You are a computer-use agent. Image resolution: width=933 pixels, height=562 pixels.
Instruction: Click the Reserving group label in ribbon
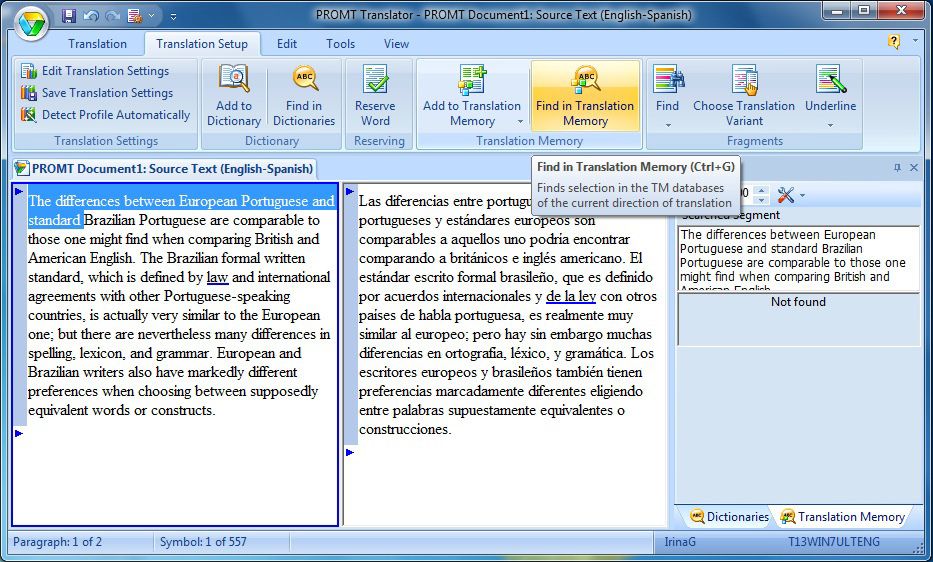pyautogui.click(x=379, y=141)
